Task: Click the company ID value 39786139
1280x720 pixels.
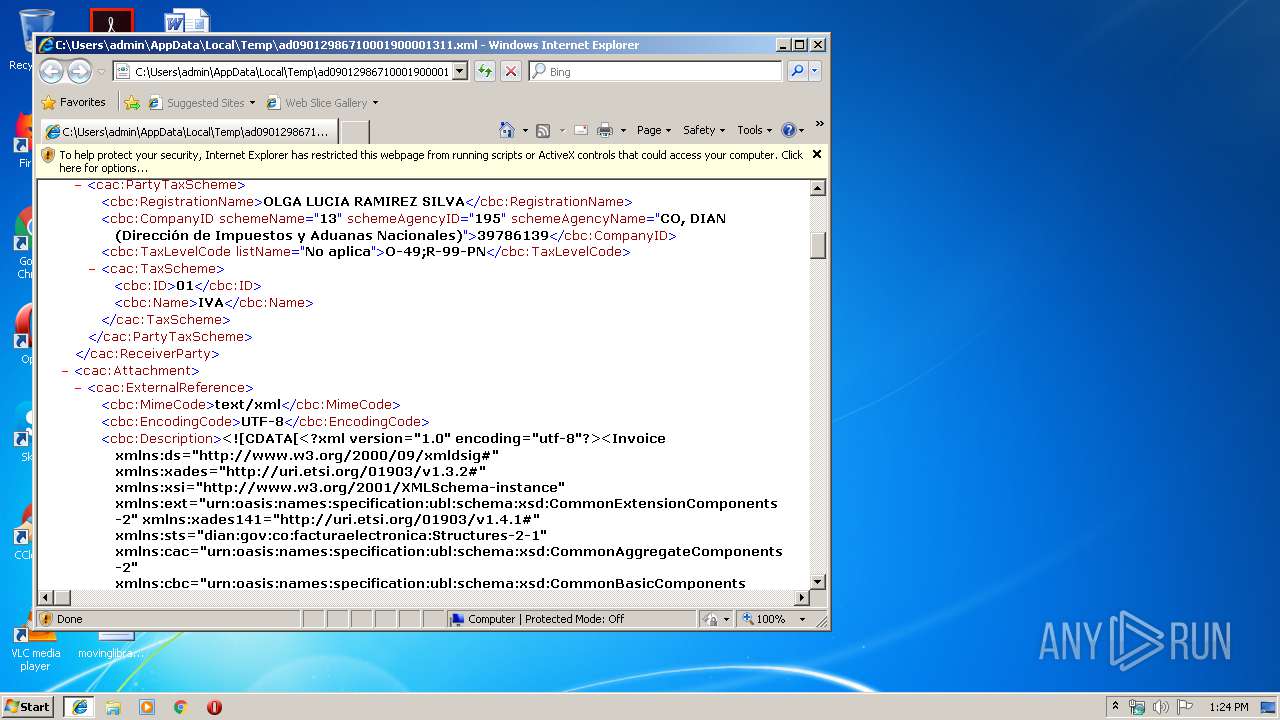Action: click(x=513, y=235)
